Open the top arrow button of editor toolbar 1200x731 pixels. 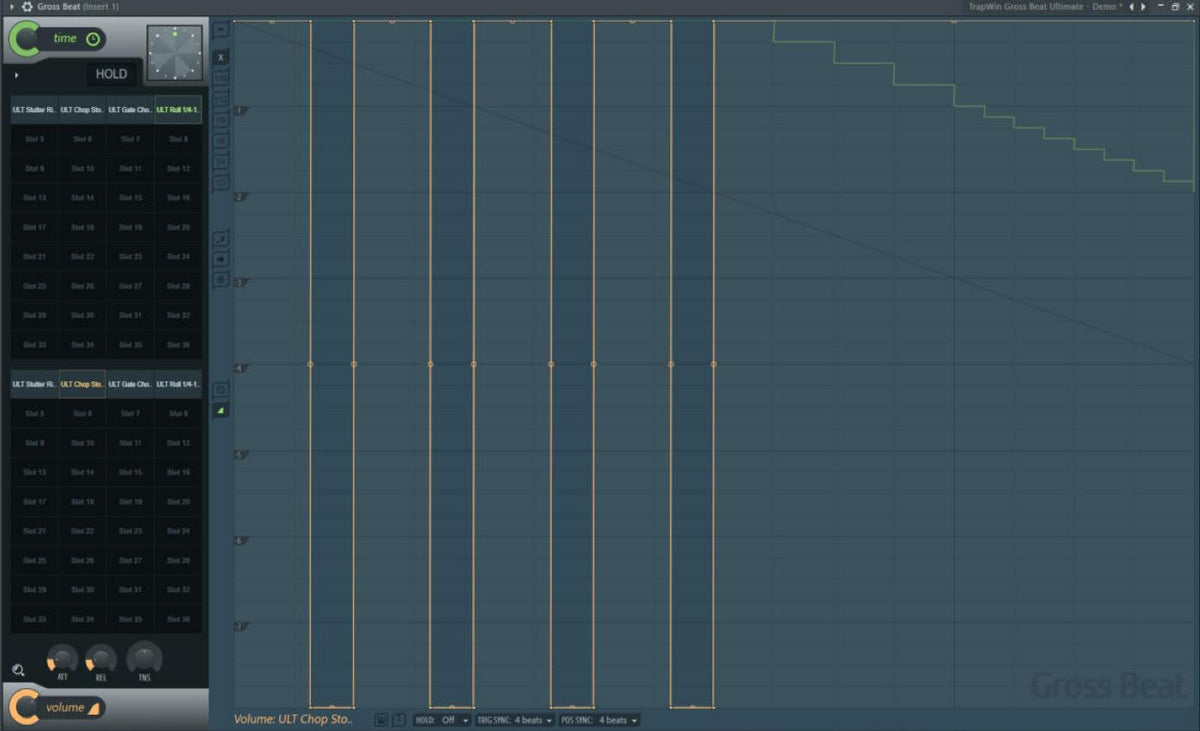coord(221,29)
